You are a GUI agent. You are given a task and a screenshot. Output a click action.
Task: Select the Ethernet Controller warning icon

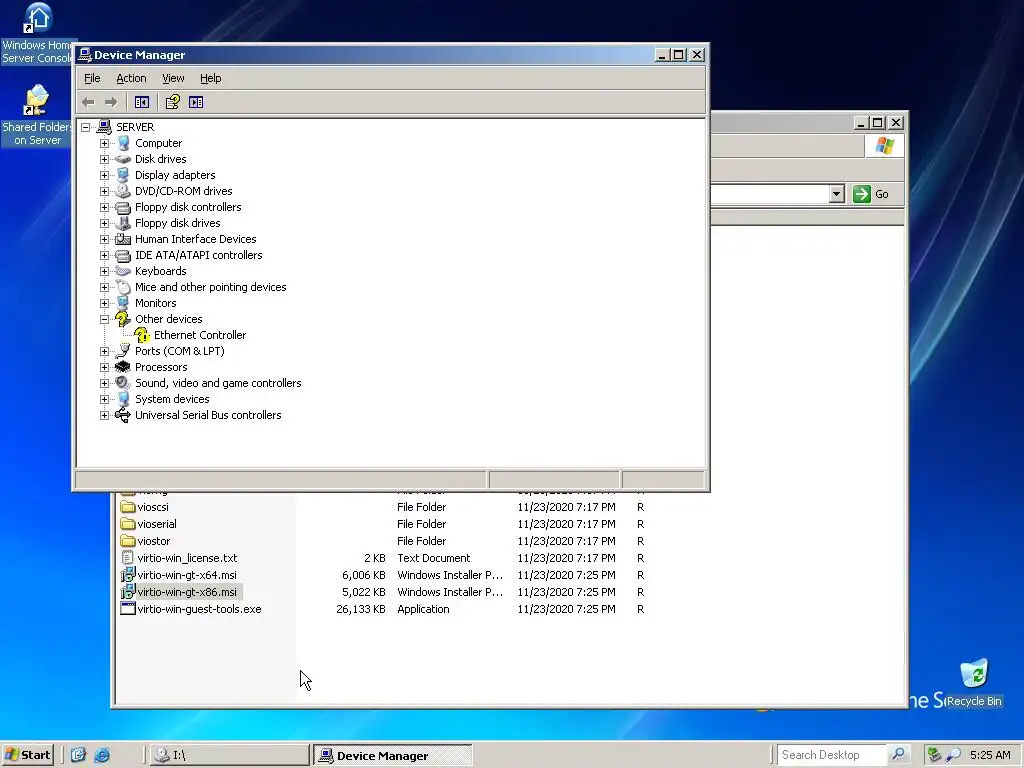142,335
